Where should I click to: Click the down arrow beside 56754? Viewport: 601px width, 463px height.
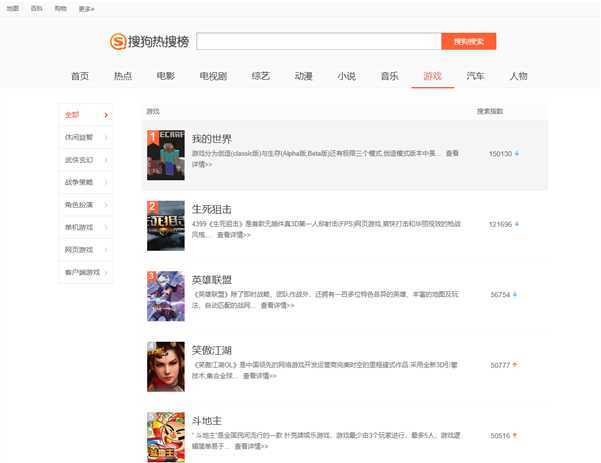tap(515, 294)
